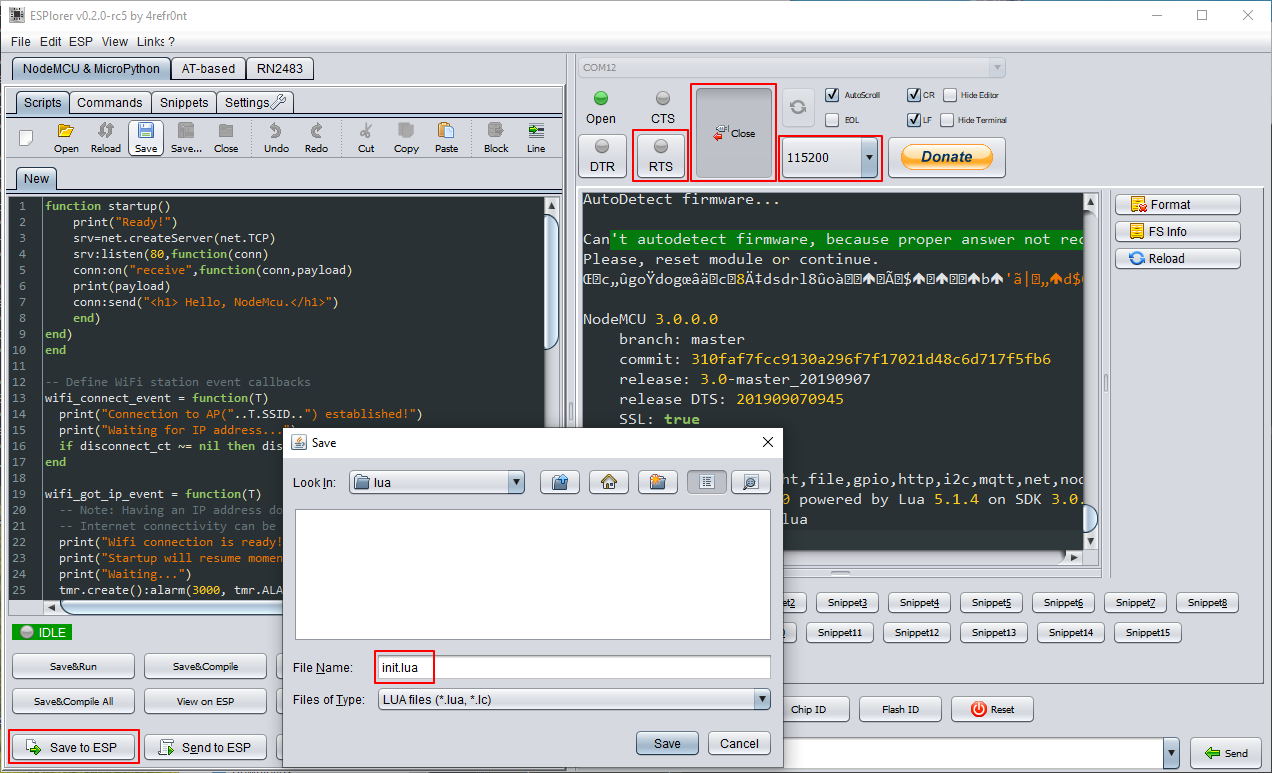Send Block to ESP
This screenshot has width=1272, height=773.
pyautogui.click(x=496, y=137)
